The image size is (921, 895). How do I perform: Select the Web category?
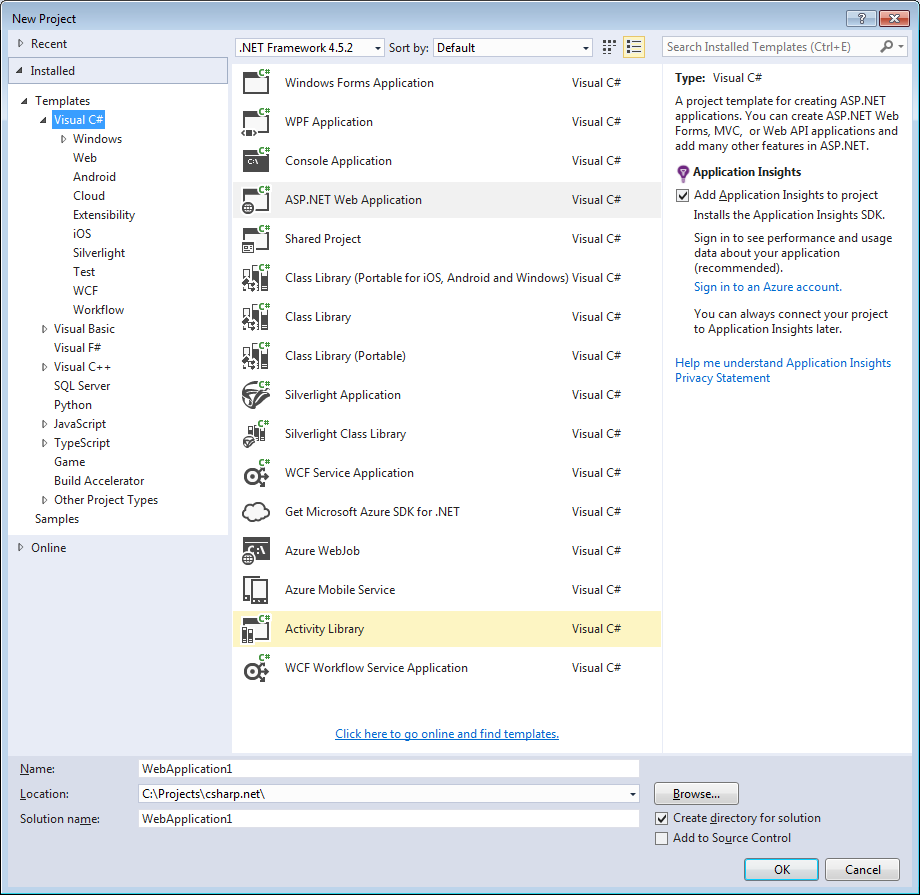coord(85,158)
